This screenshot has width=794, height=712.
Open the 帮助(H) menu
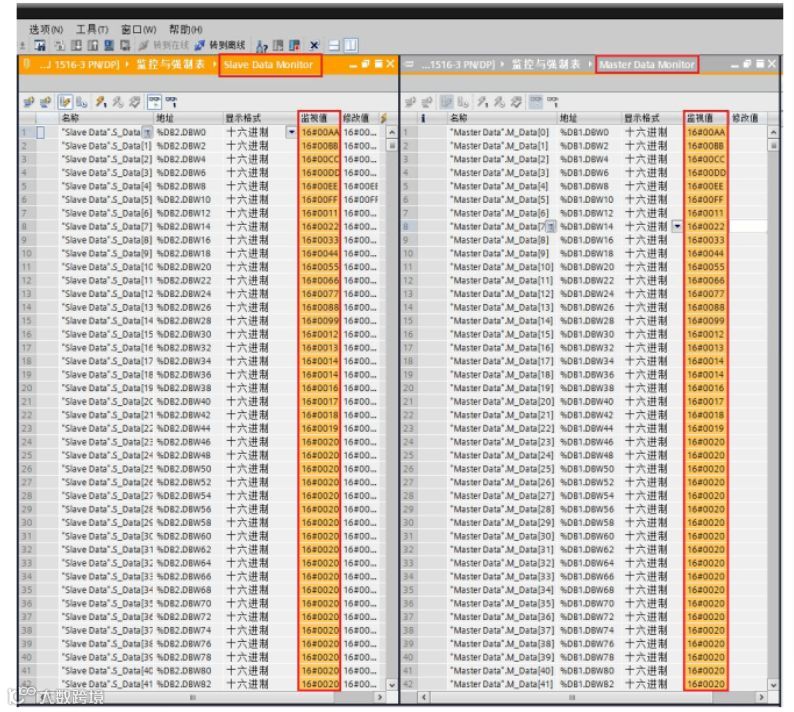(x=185, y=29)
